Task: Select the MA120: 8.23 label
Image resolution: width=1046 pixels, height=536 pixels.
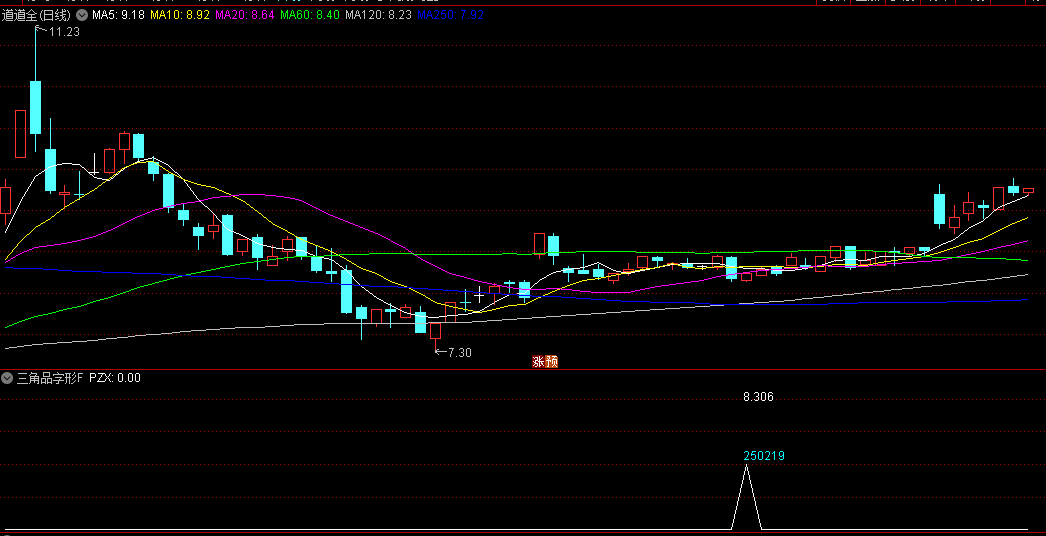Action: 378,15
